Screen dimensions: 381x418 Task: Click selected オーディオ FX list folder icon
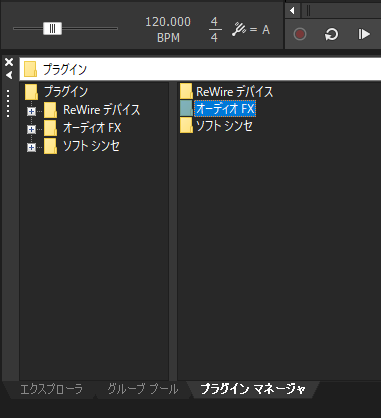[186, 108]
